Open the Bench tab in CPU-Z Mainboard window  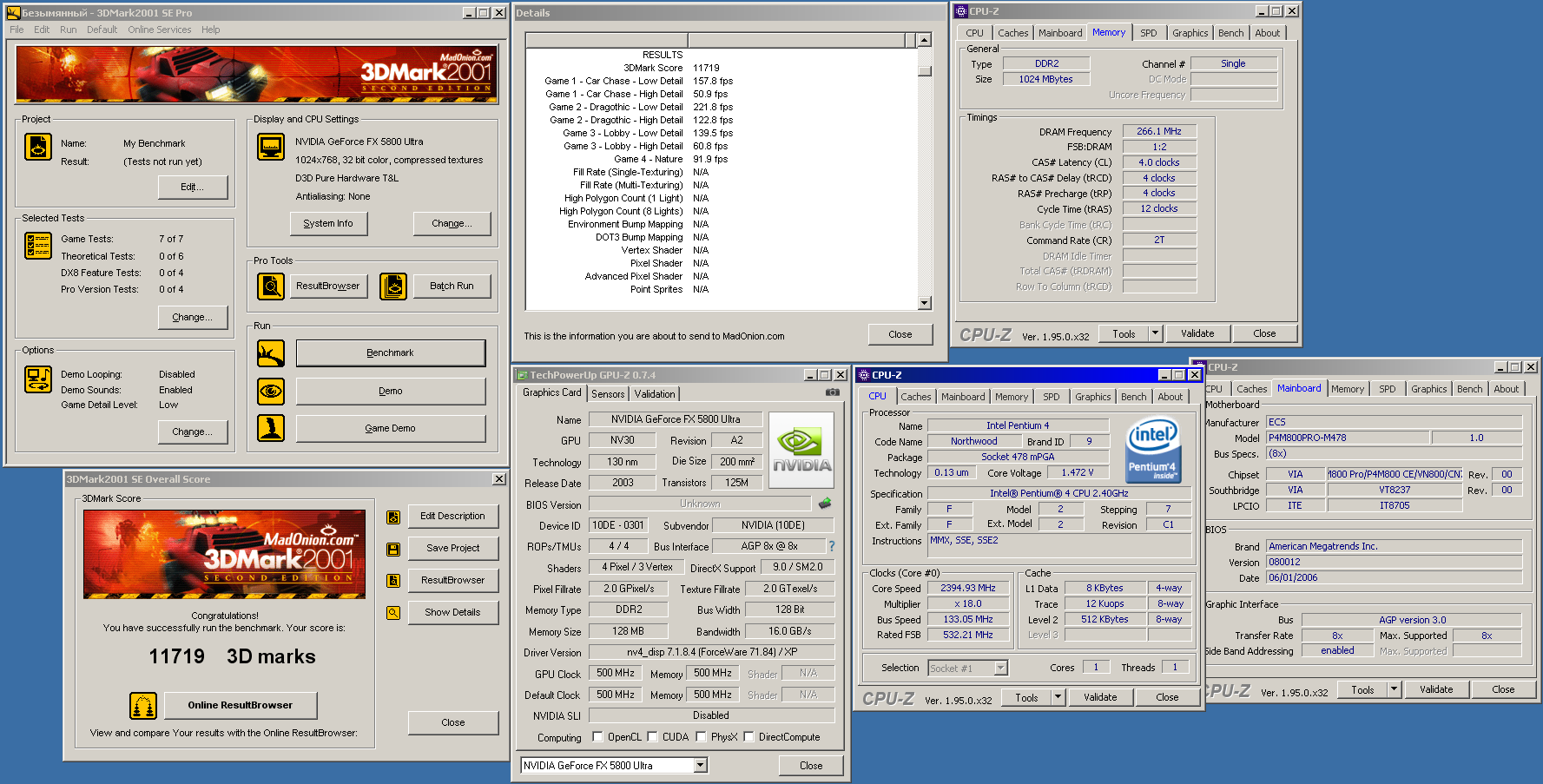(x=1470, y=389)
